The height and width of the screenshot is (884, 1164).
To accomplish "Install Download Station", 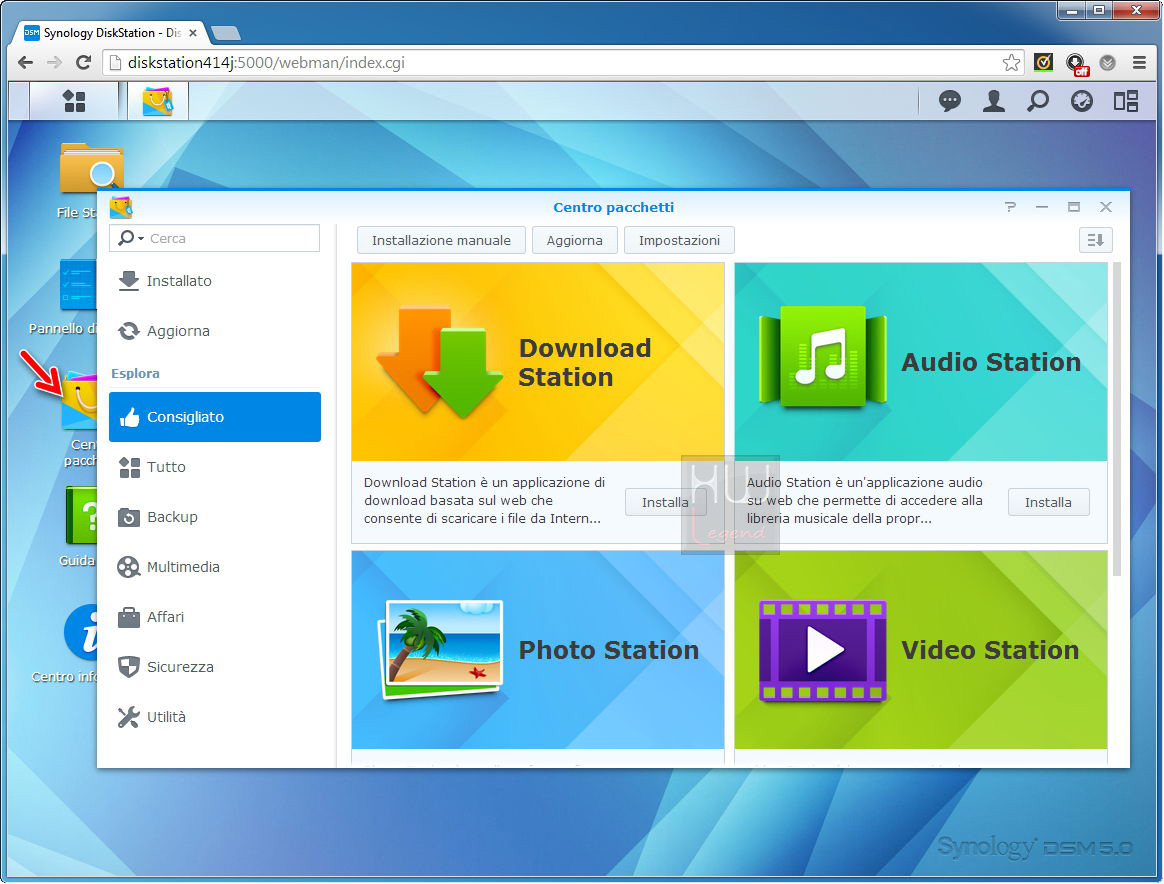I will (x=665, y=502).
